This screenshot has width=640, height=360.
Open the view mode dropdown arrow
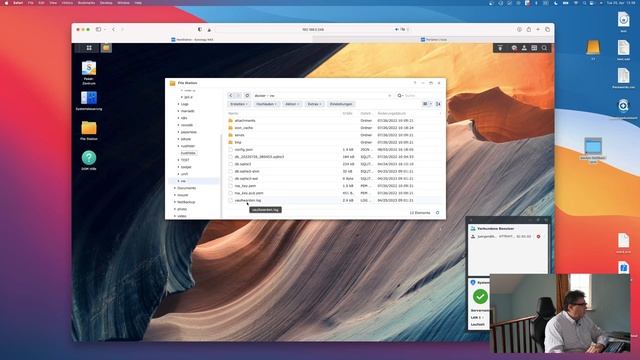coord(430,104)
